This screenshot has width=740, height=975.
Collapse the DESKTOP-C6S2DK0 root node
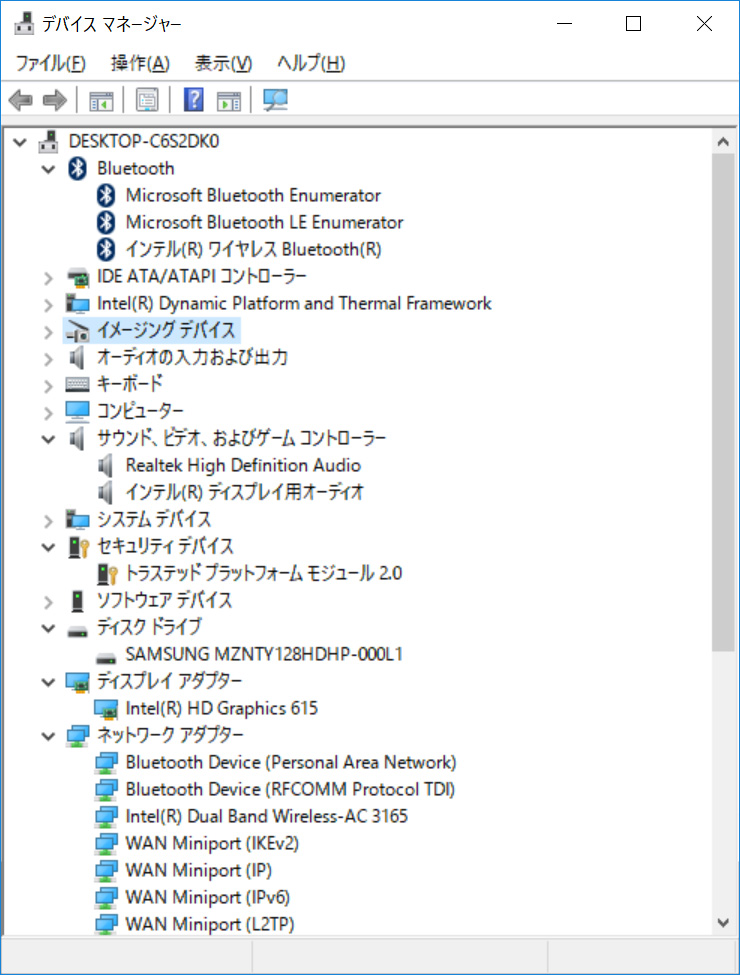[x=20, y=142]
